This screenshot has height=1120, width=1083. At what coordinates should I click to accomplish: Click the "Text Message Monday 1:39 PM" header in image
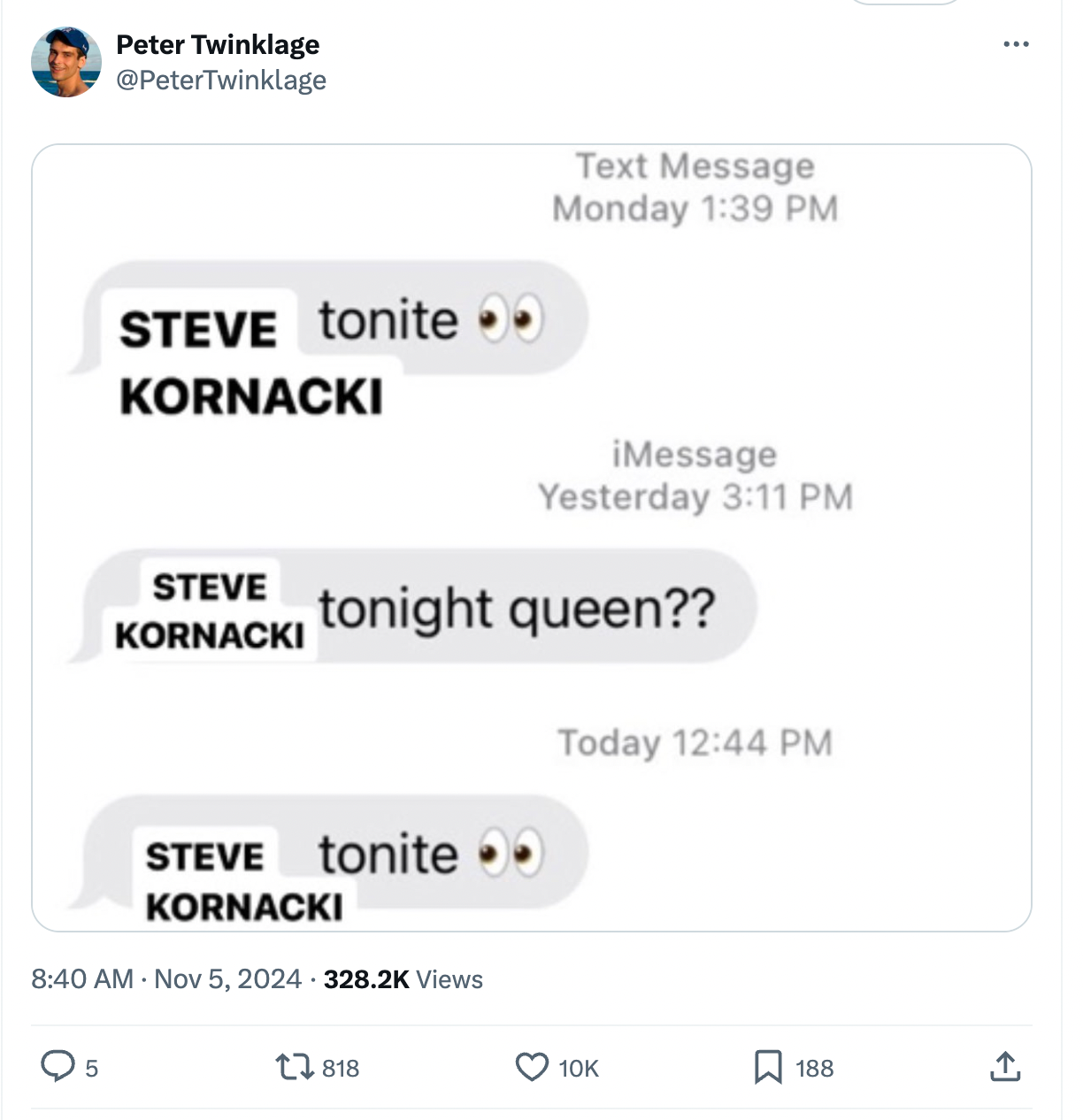tap(695, 188)
